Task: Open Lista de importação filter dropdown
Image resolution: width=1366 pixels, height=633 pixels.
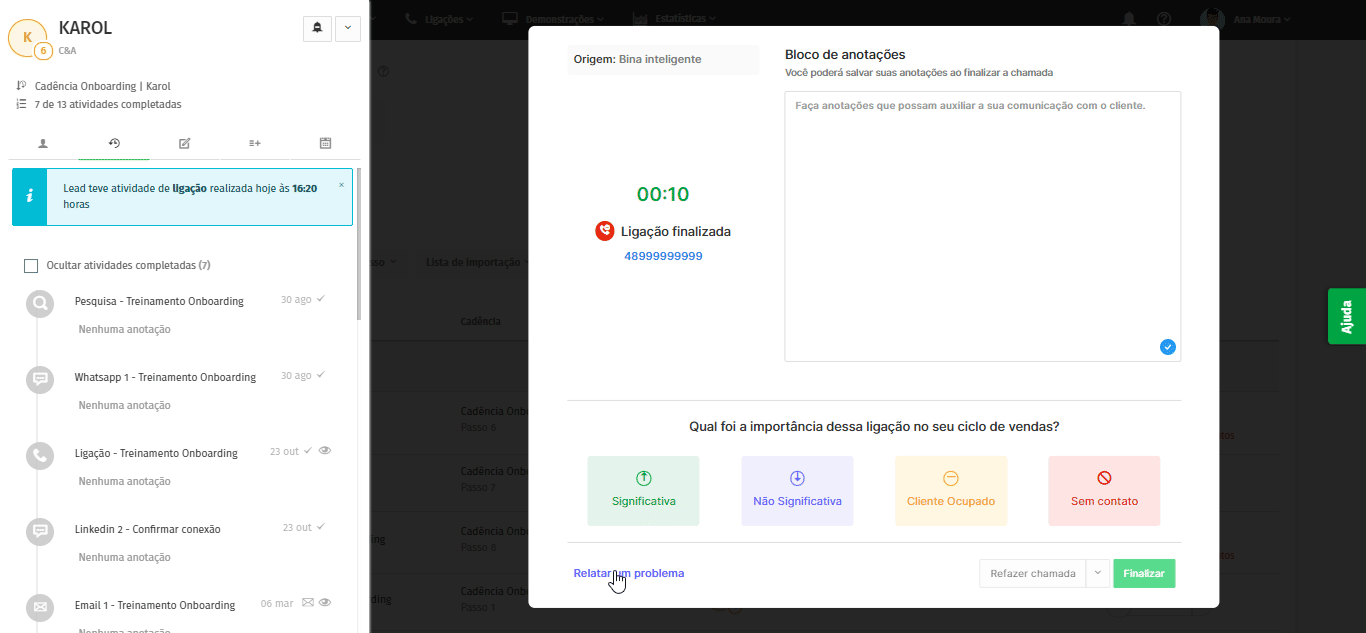Action: 477,262
